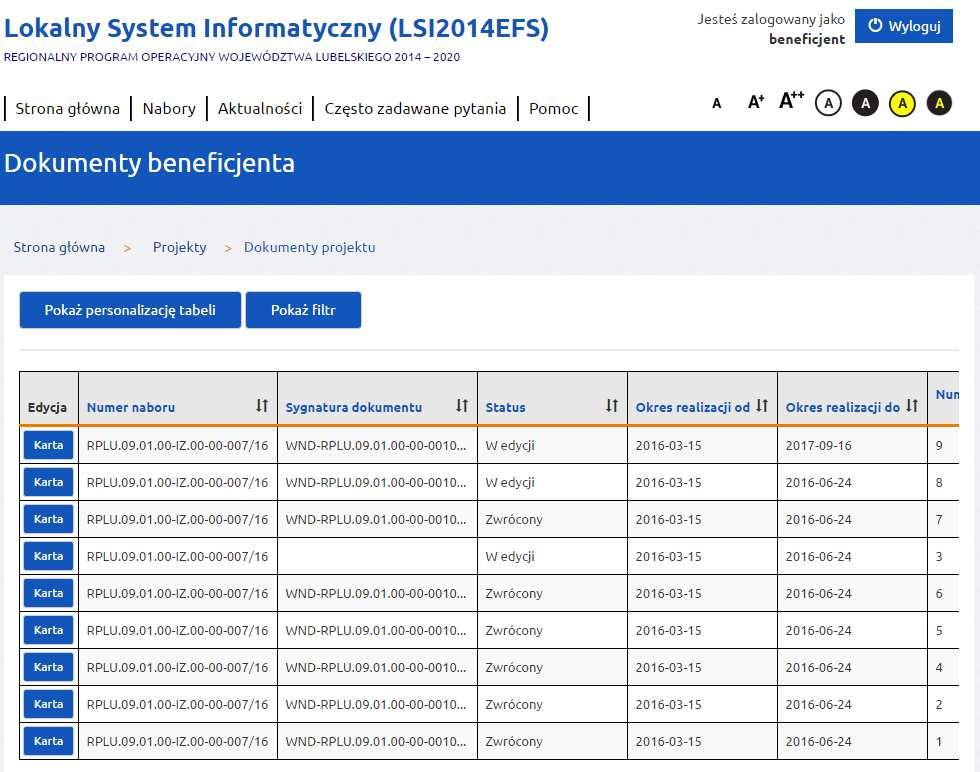Click the Status column header text
980x772 pixels.
[505, 408]
